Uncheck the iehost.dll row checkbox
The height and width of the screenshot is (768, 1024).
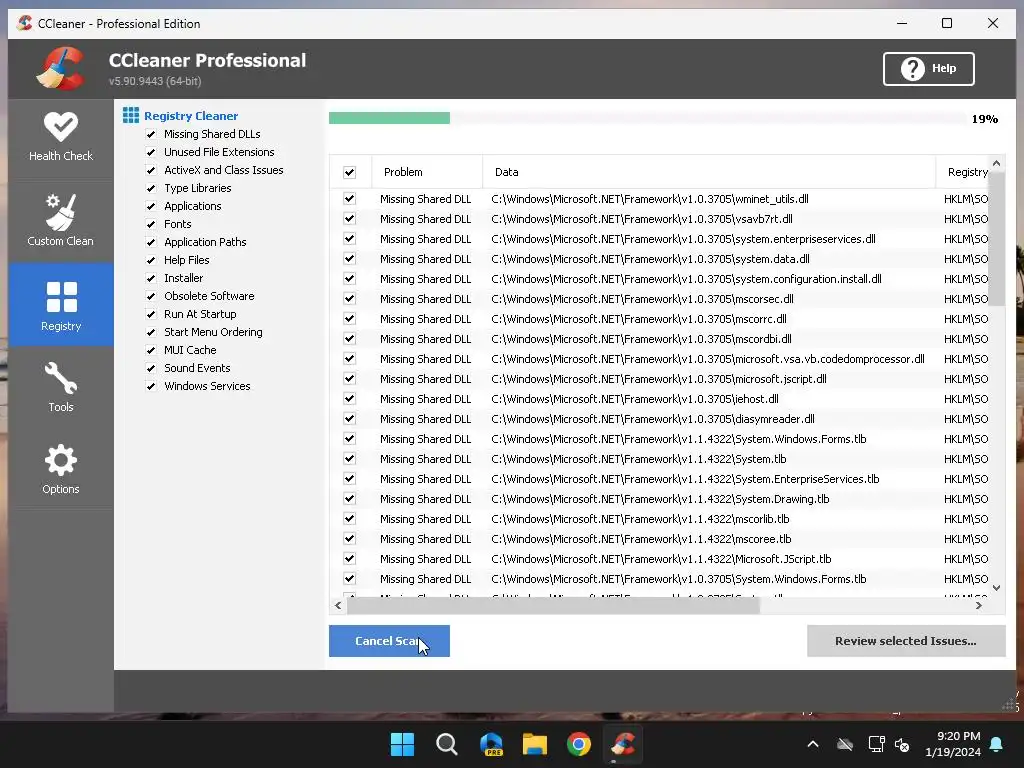(x=349, y=398)
